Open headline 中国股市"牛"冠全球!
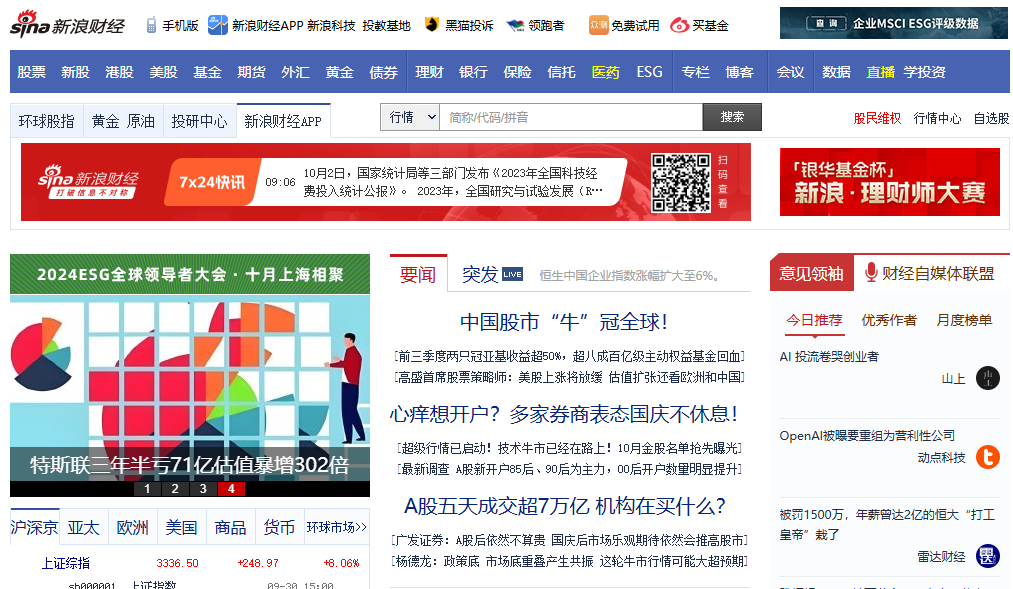1013x589 pixels. pyautogui.click(x=564, y=322)
